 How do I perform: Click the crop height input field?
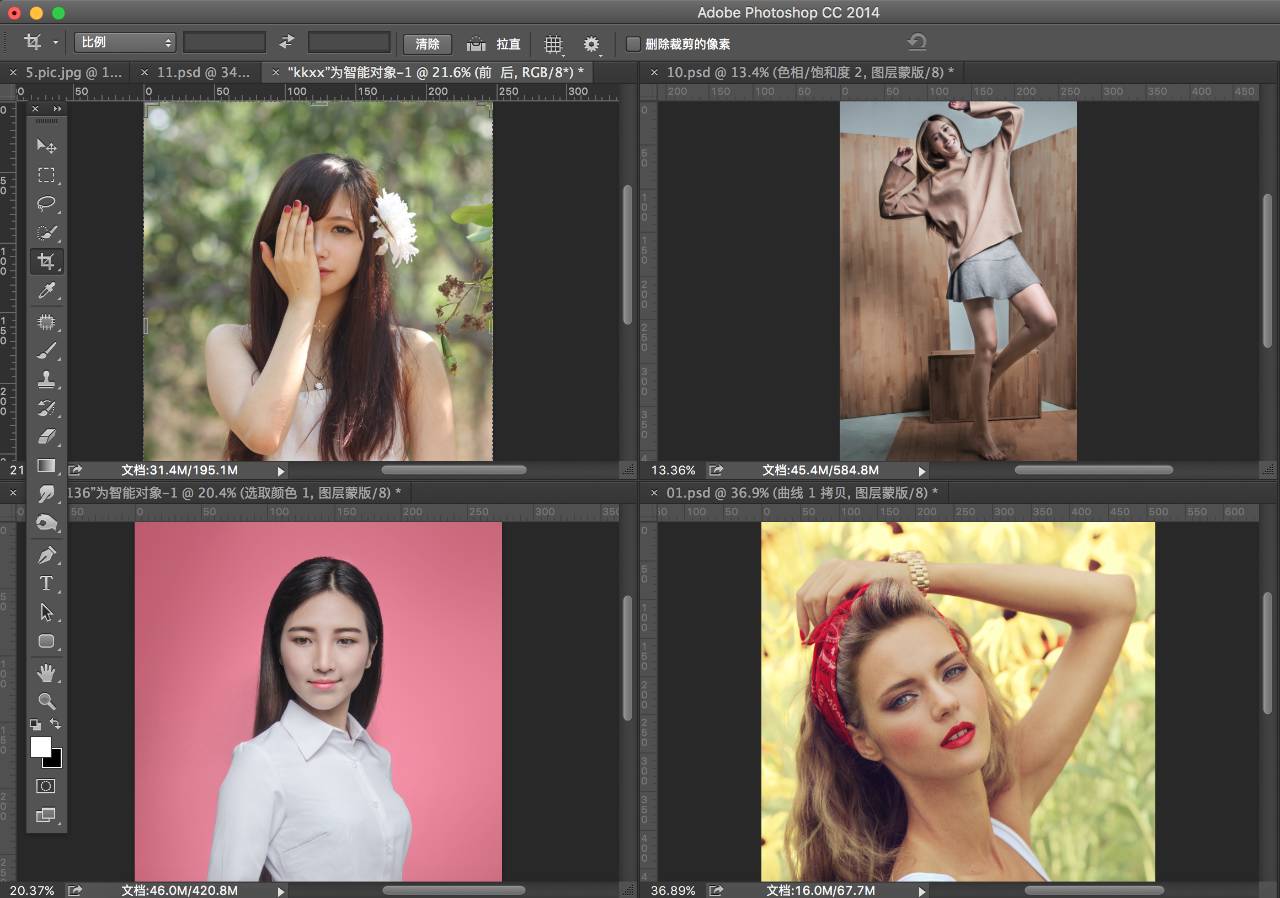coord(349,42)
